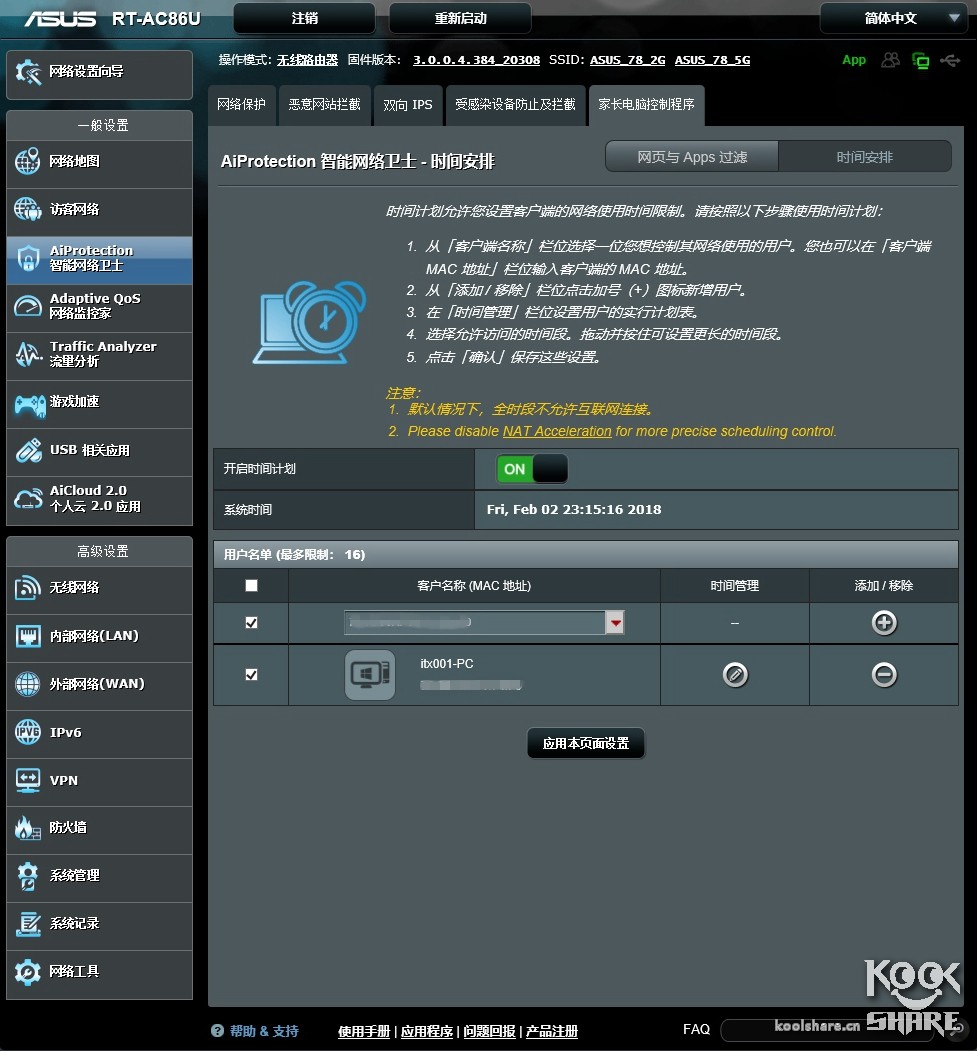The height and width of the screenshot is (1051, 977).
Task: Open the network setup wizard icon
Action: (28, 72)
